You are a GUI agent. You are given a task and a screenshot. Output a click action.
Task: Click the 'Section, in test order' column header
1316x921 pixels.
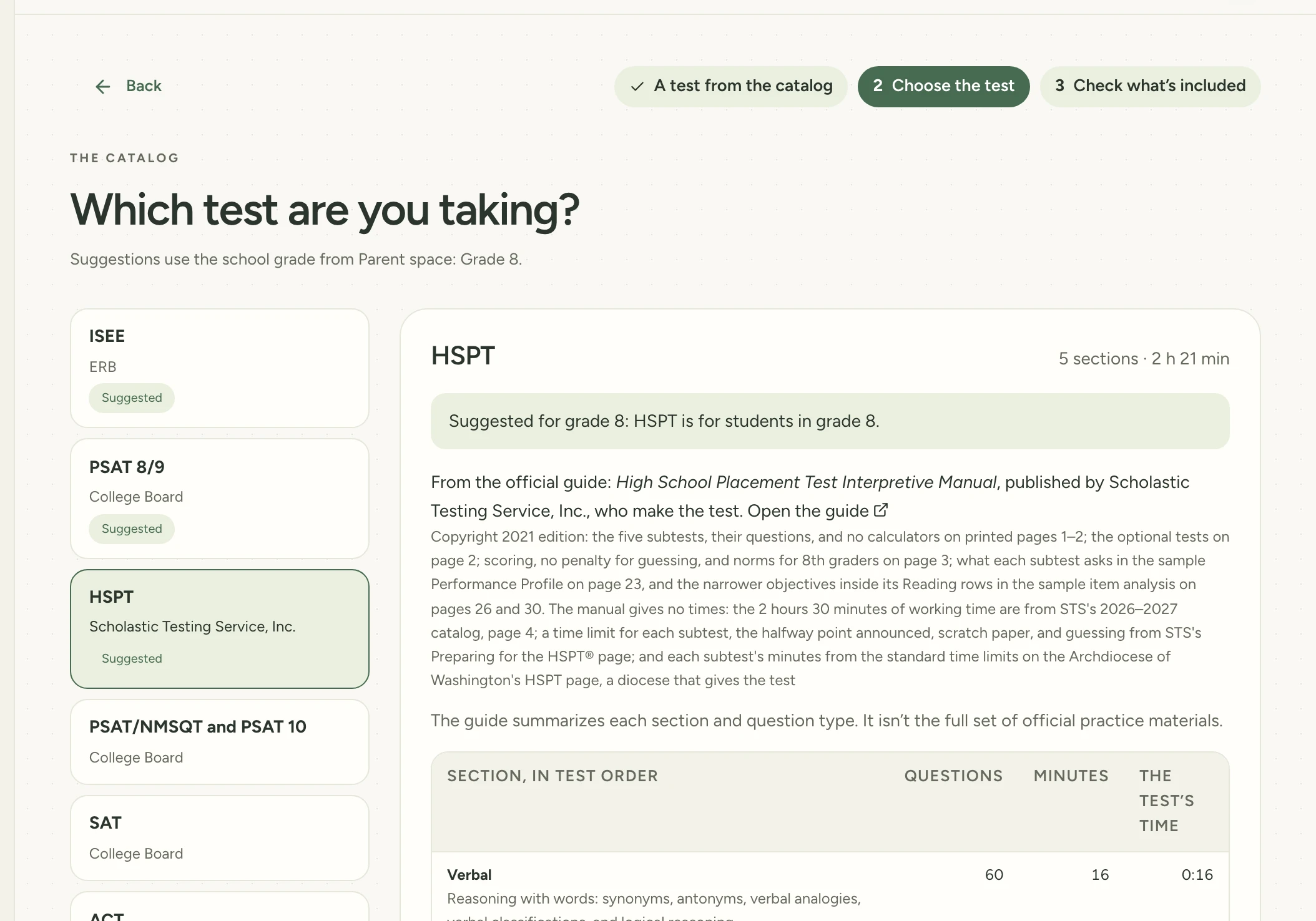(552, 776)
